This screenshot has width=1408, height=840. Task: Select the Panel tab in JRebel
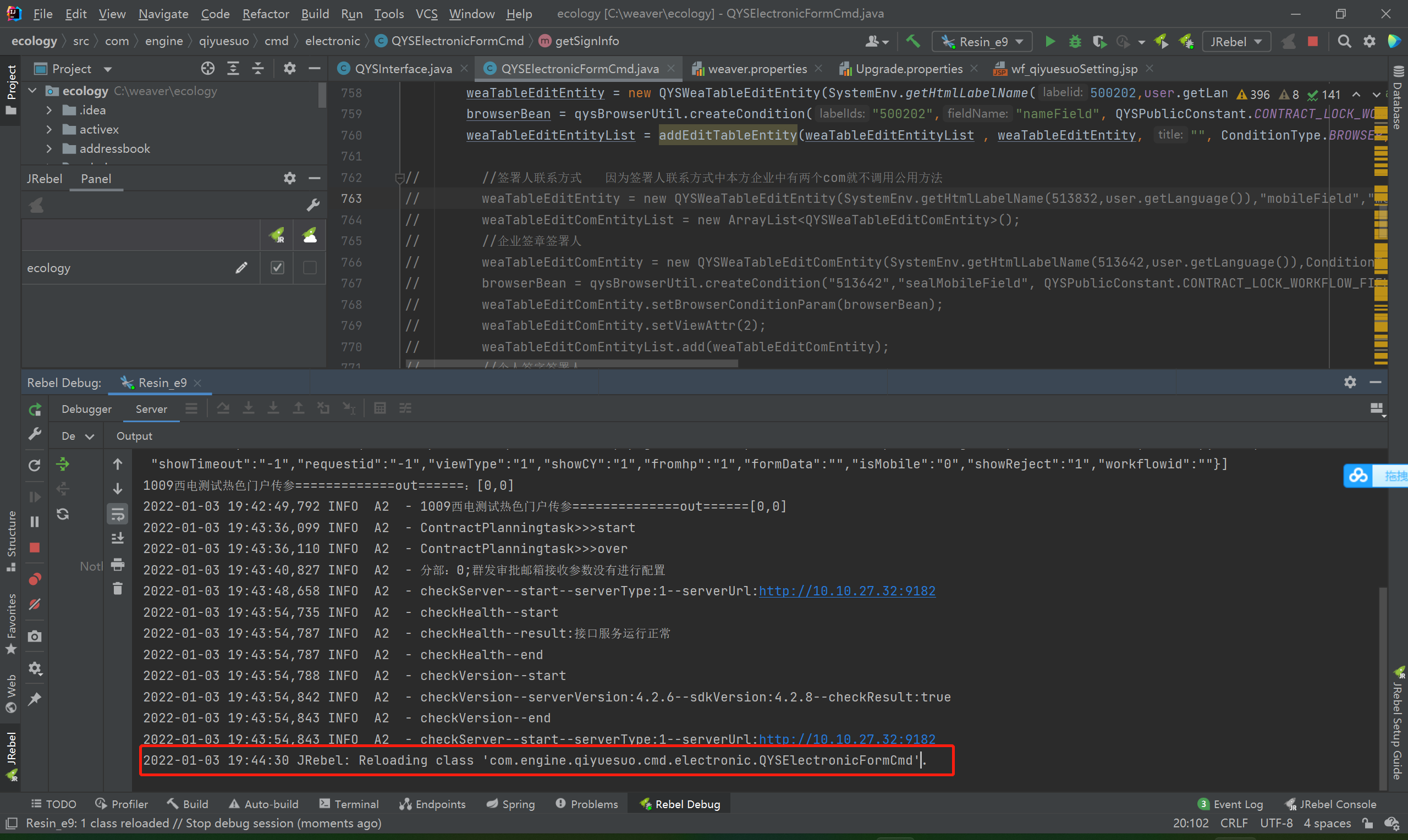pos(96,178)
